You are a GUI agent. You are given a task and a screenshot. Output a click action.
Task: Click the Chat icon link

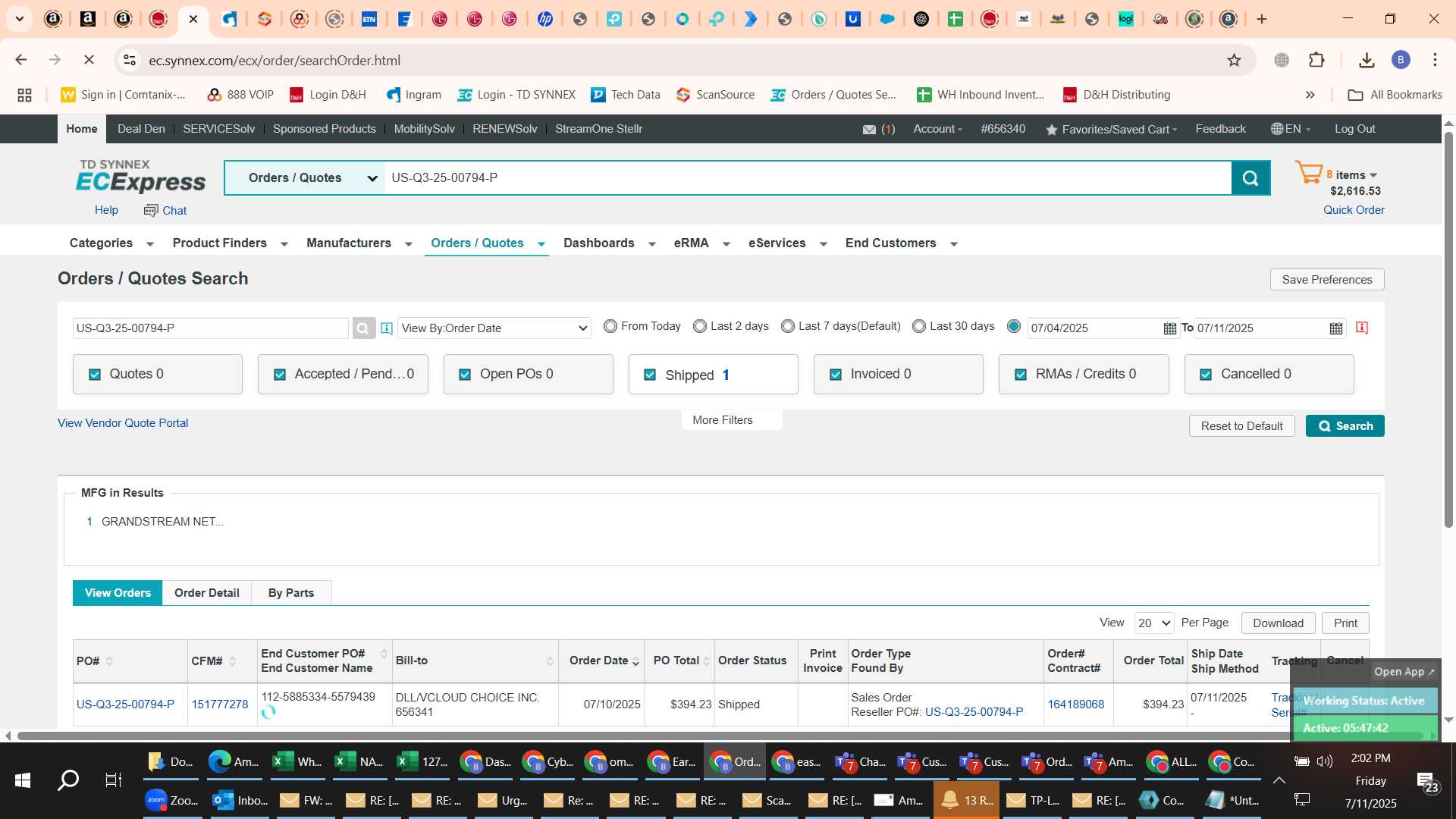click(165, 211)
